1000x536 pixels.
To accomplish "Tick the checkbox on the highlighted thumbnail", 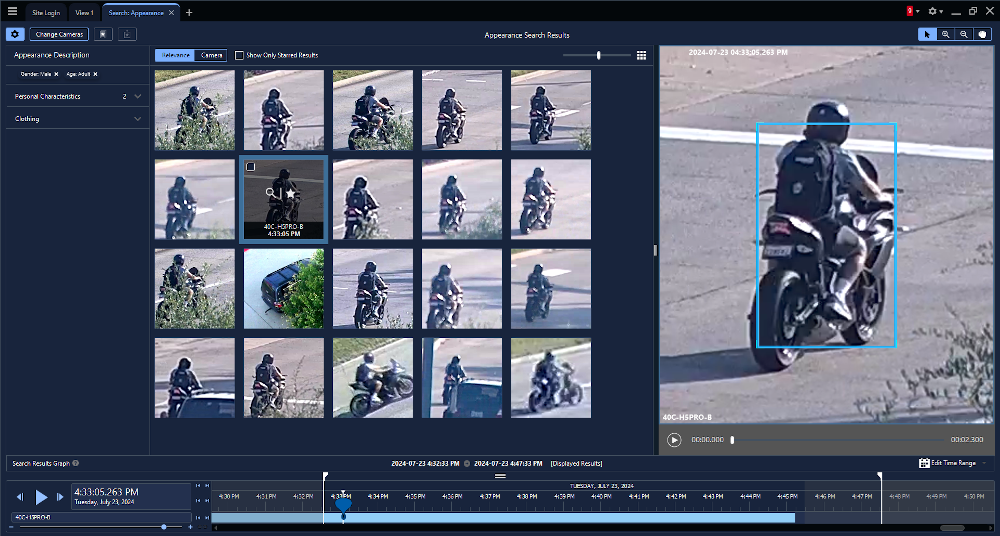I will click(250, 167).
